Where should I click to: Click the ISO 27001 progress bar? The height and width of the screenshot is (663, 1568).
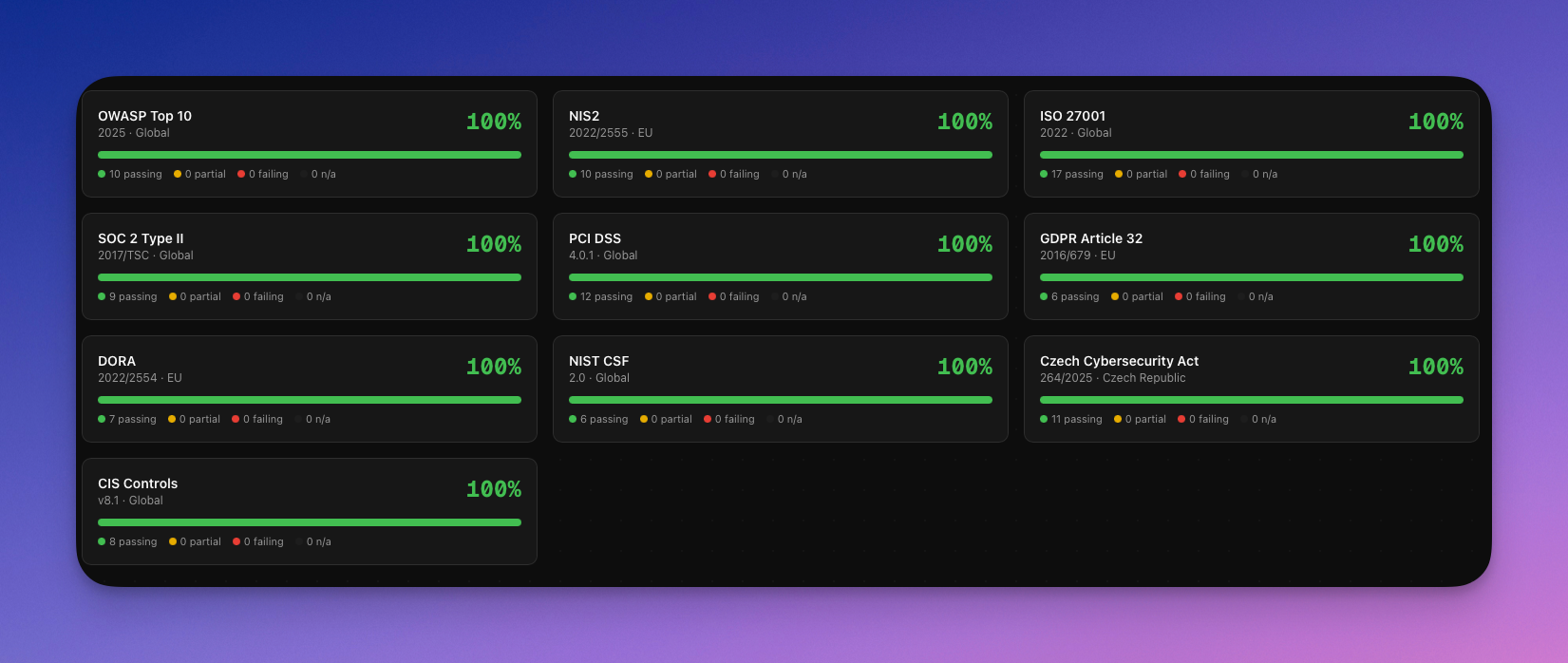(x=1252, y=155)
